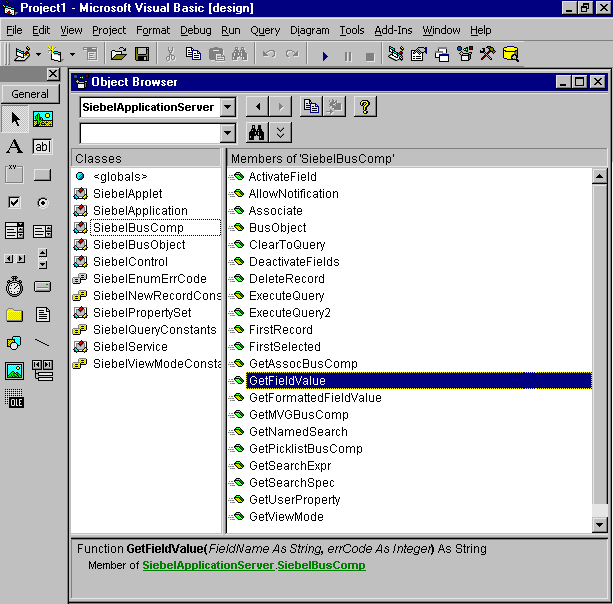The height and width of the screenshot is (604, 613).
Task: Open the Form Layout Window icon
Action: pos(442,54)
